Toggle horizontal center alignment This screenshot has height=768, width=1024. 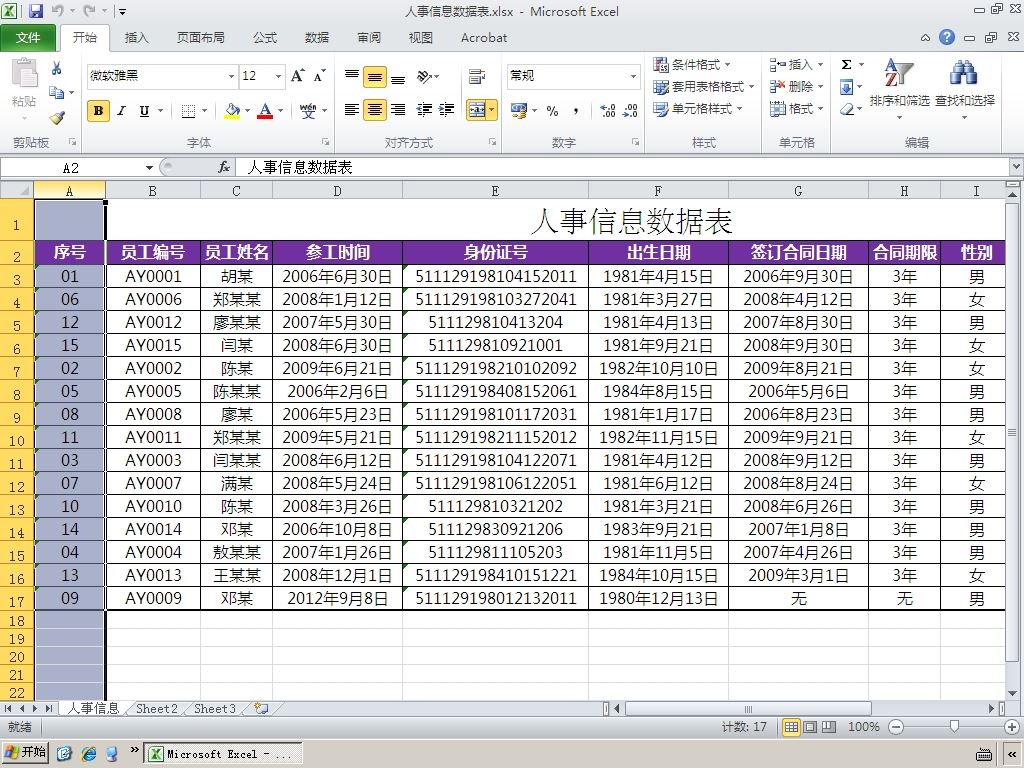375,110
